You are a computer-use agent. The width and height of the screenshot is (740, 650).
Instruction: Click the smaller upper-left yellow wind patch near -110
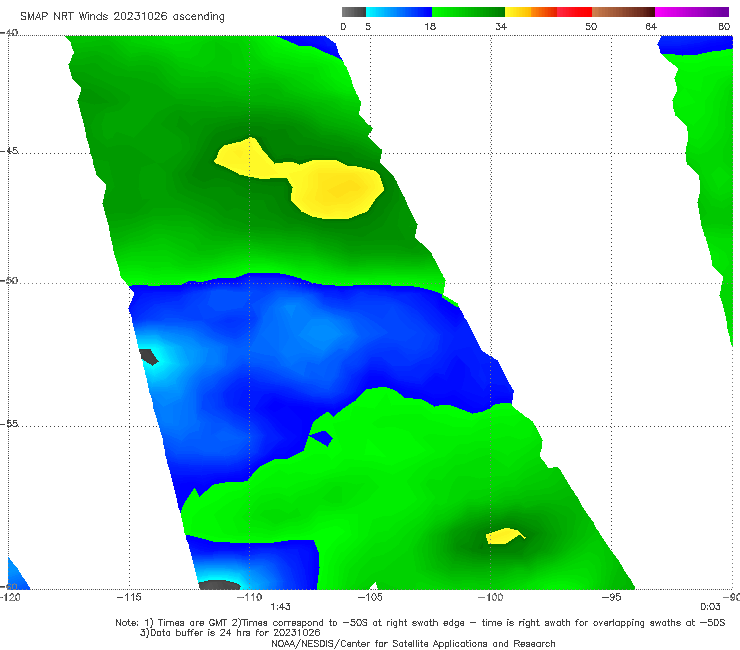(x=244, y=158)
